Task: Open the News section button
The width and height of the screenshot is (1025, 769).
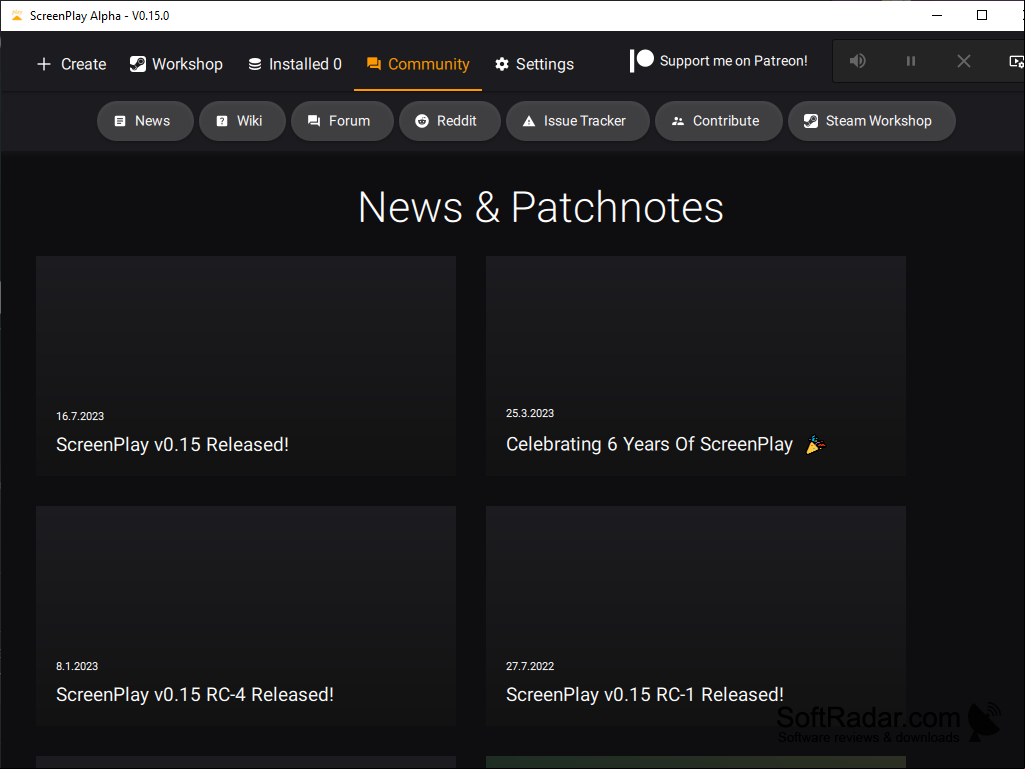Action: [145, 121]
